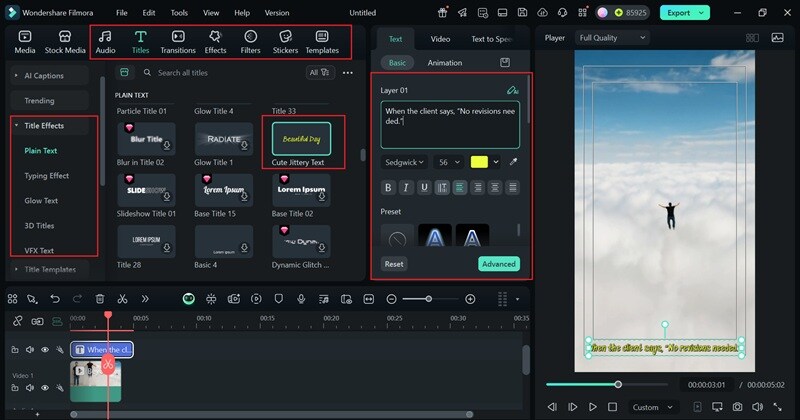This screenshot has width=800, height=420.
Task: Open the Templates library tab
Action: [322, 42]
